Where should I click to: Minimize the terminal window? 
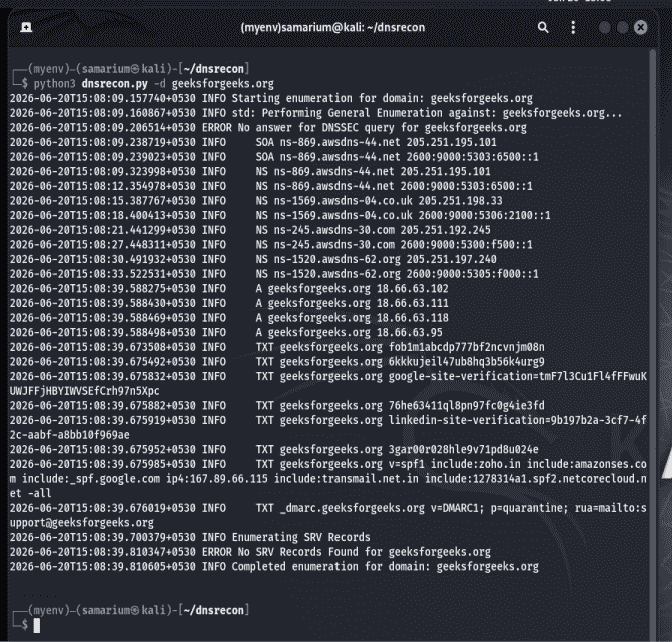pyautogui.click(x=605, y=27)
